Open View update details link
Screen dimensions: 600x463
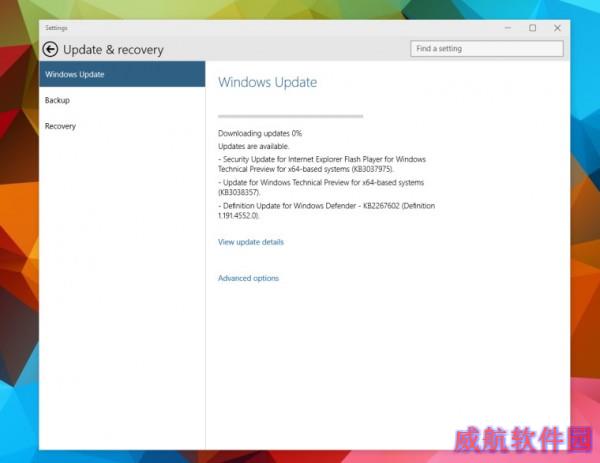251,242
